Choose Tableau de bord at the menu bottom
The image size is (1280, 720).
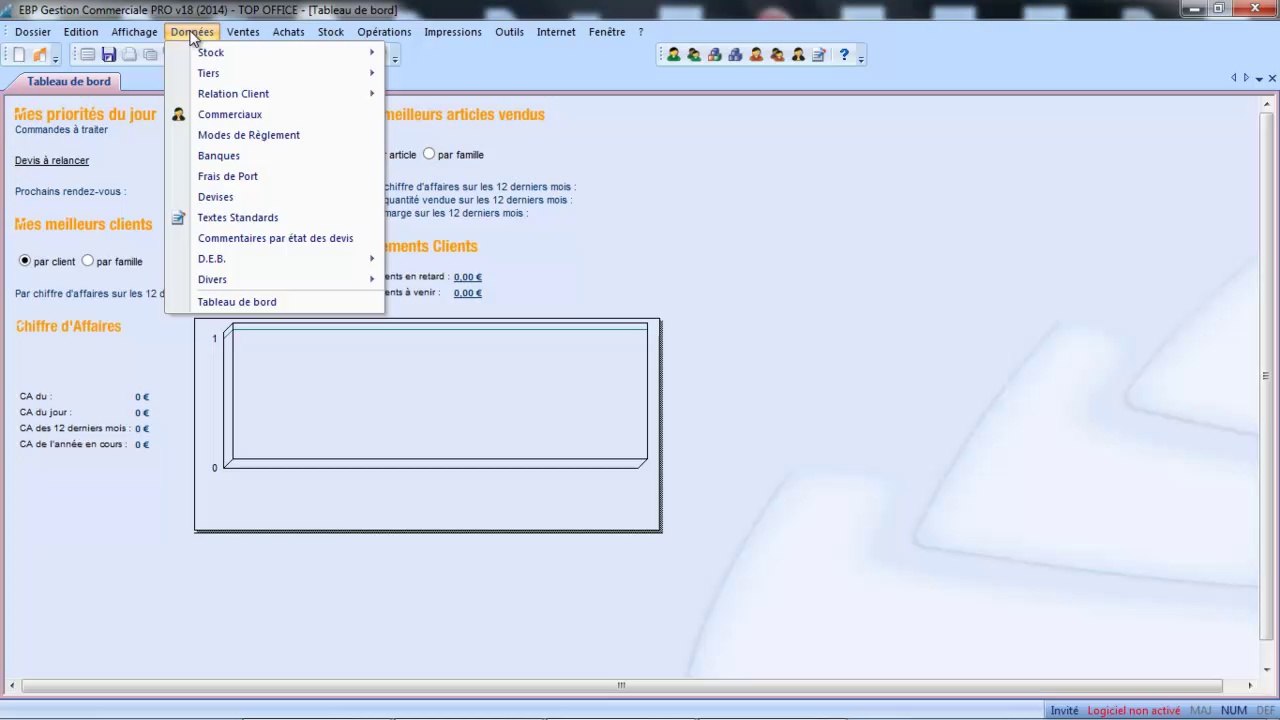click(x=274, y=302)
